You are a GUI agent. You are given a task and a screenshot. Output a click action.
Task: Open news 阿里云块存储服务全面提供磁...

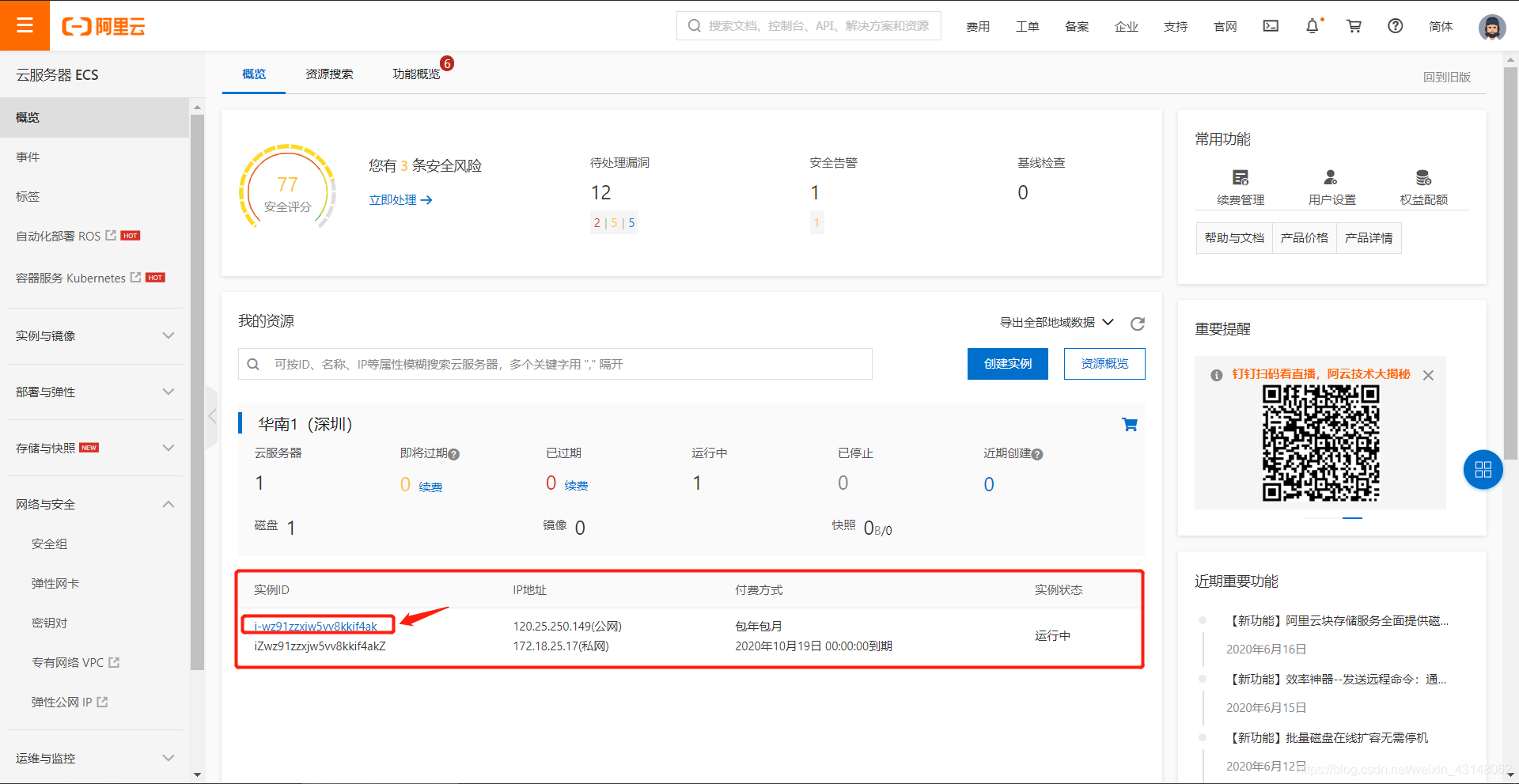tap(1339, 620)
